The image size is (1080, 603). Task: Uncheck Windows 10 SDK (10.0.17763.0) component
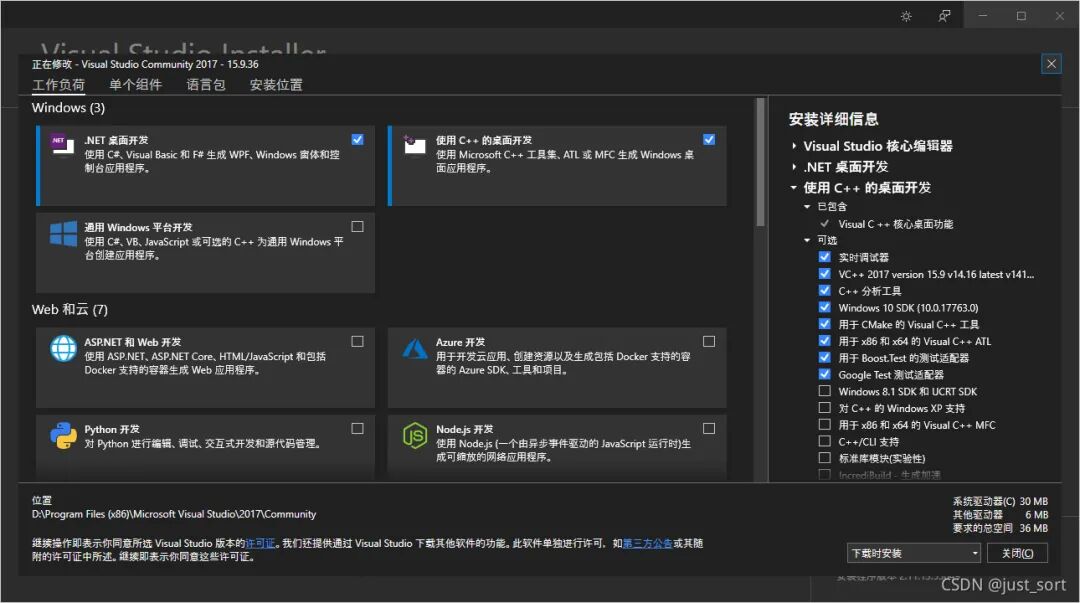[824, 307]
